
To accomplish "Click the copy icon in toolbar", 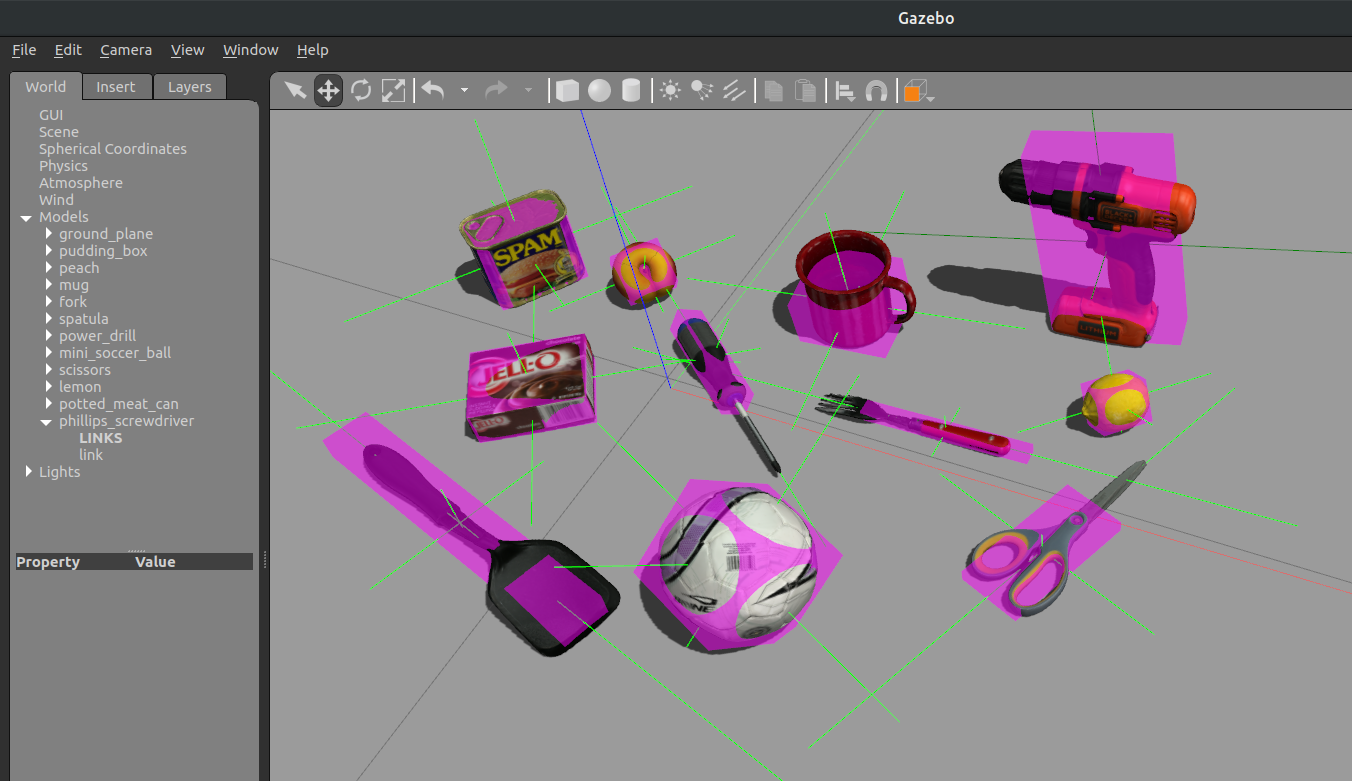I will point(773,91).
